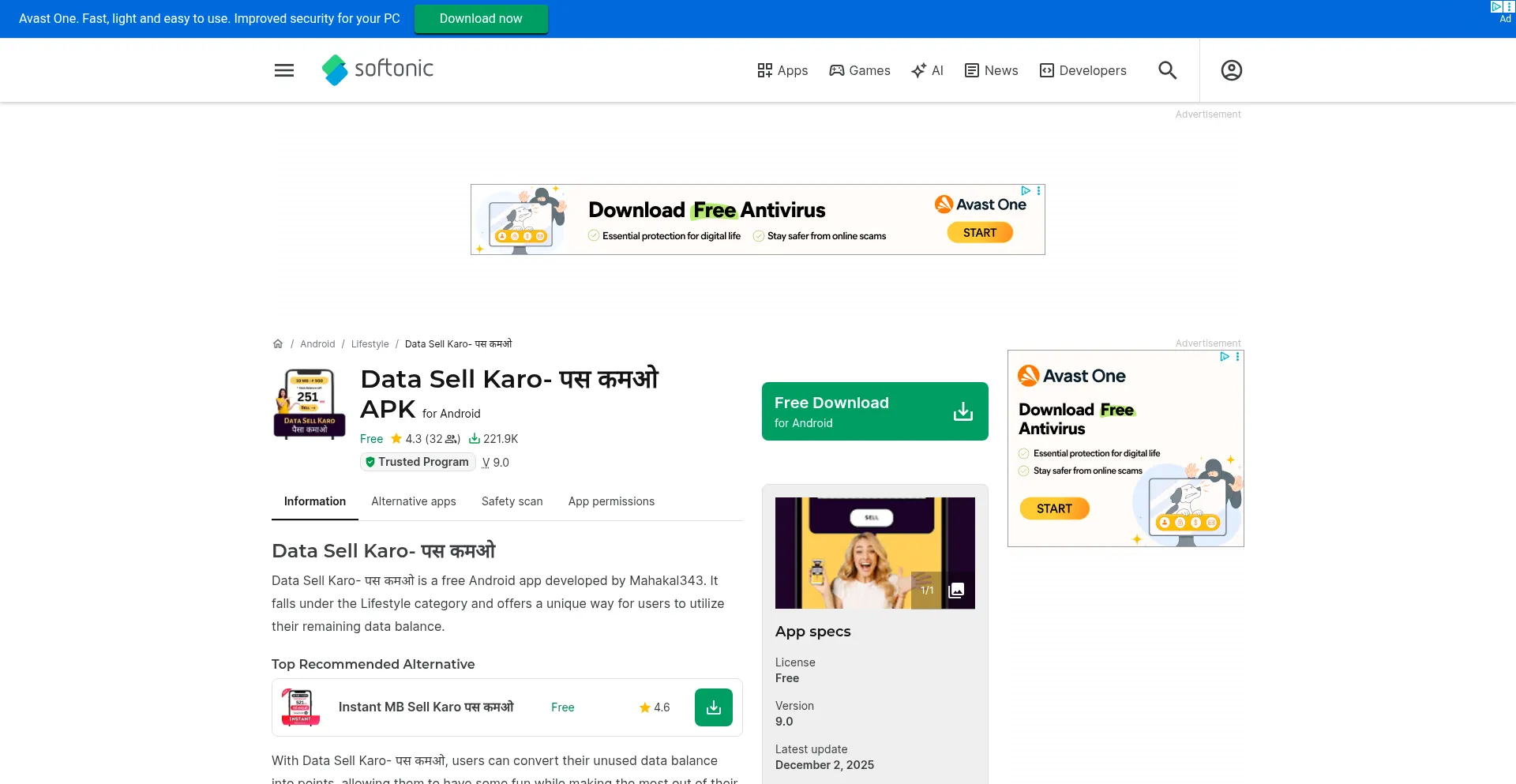Select the Information tab
This screenshot has height=784, width=1516.
(x=315, y=501)
